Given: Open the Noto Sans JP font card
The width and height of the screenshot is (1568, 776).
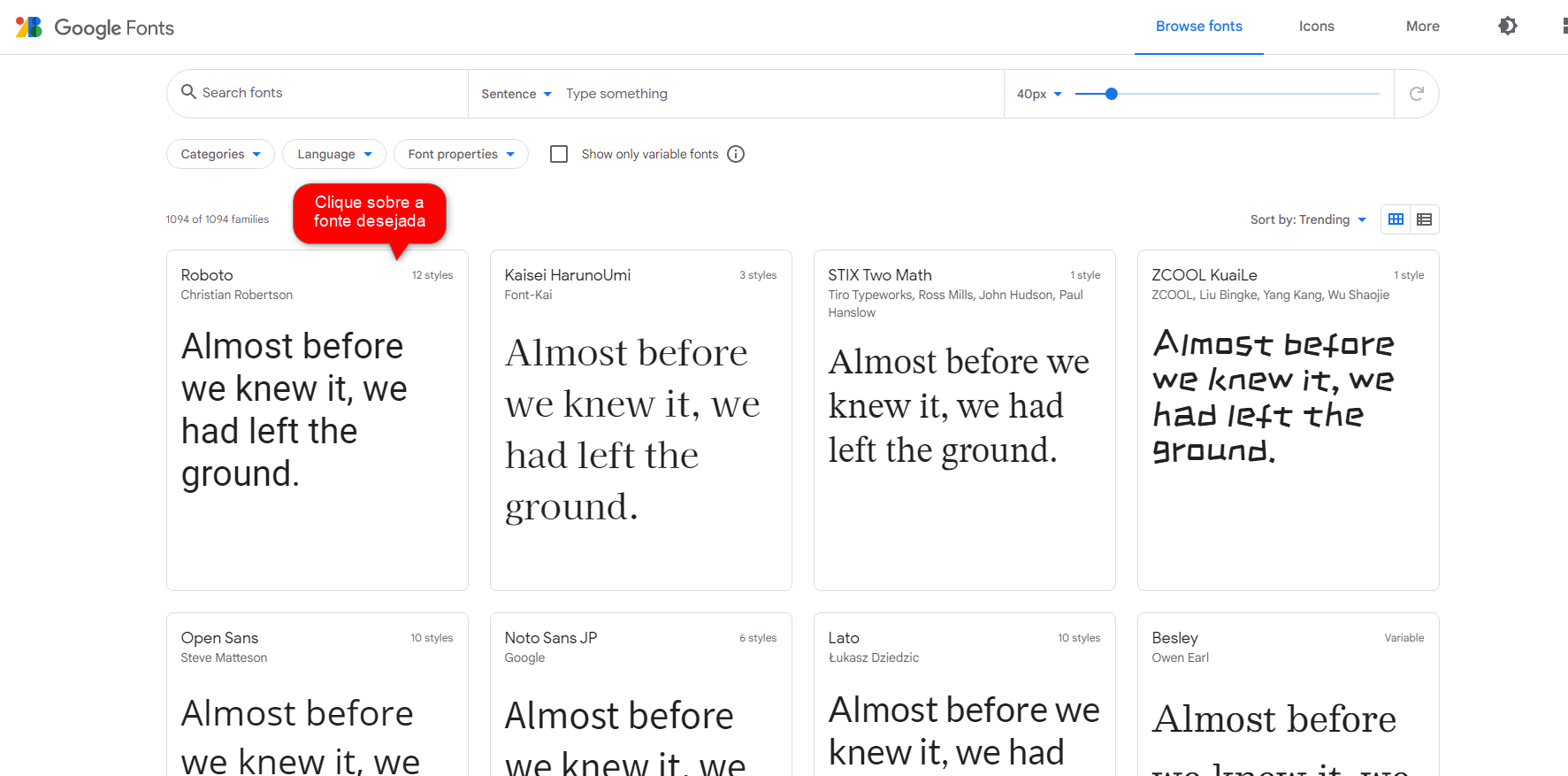Looking at the screenshot, I should (x=641, y=695).
